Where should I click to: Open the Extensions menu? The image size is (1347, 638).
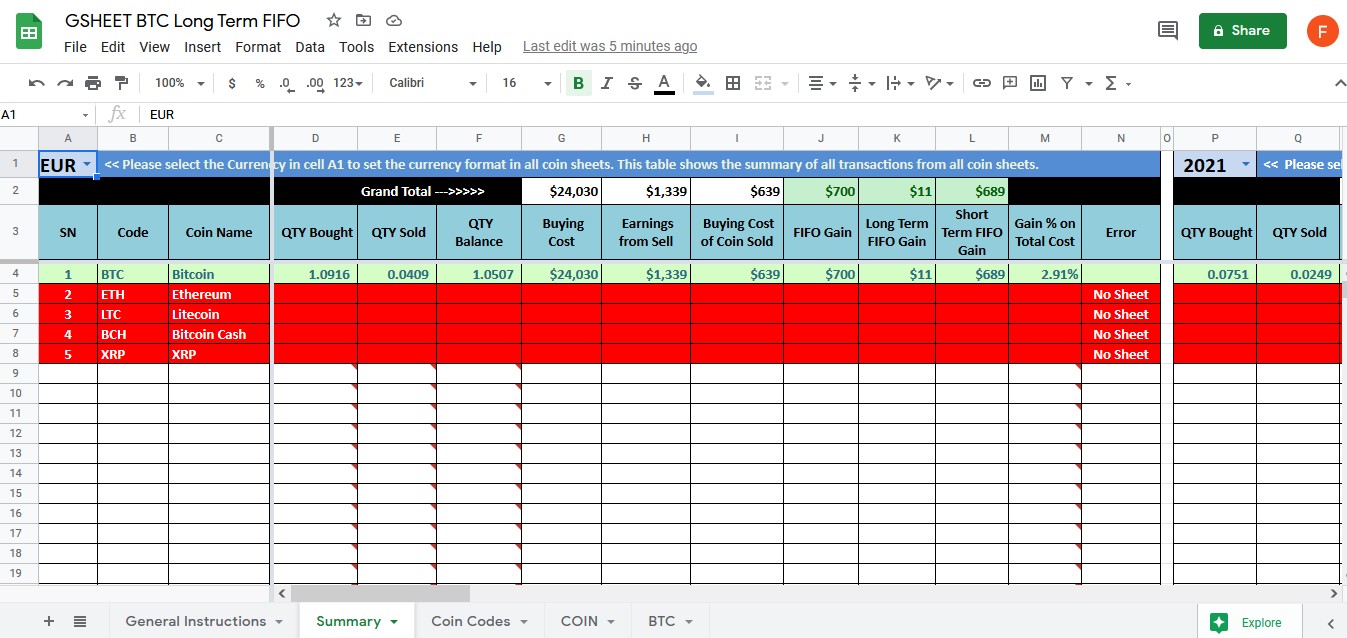[x=423, y=47]
